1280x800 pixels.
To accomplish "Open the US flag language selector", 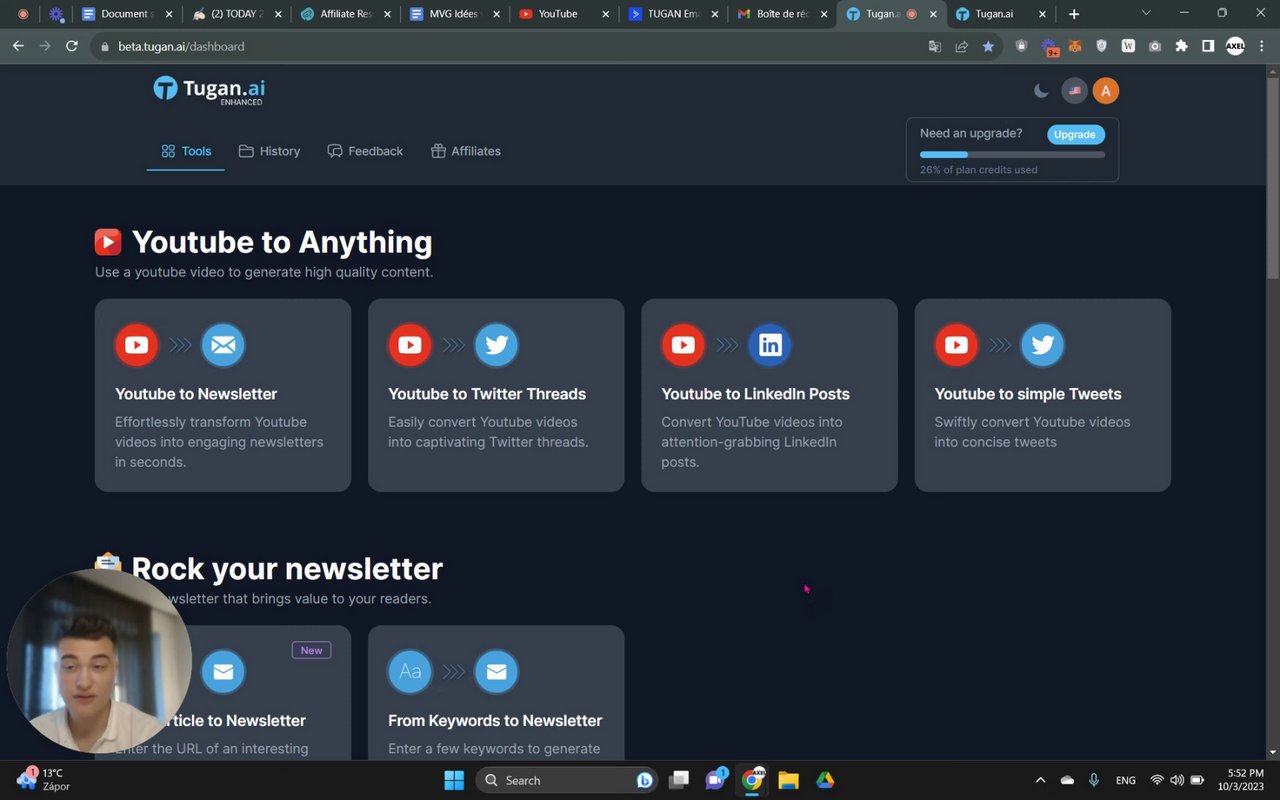I will [1074, 91].
